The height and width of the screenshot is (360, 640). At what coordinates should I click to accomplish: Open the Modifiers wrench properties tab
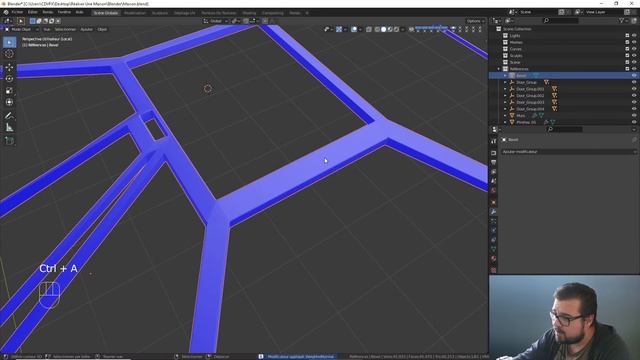(x=493, y=211)
